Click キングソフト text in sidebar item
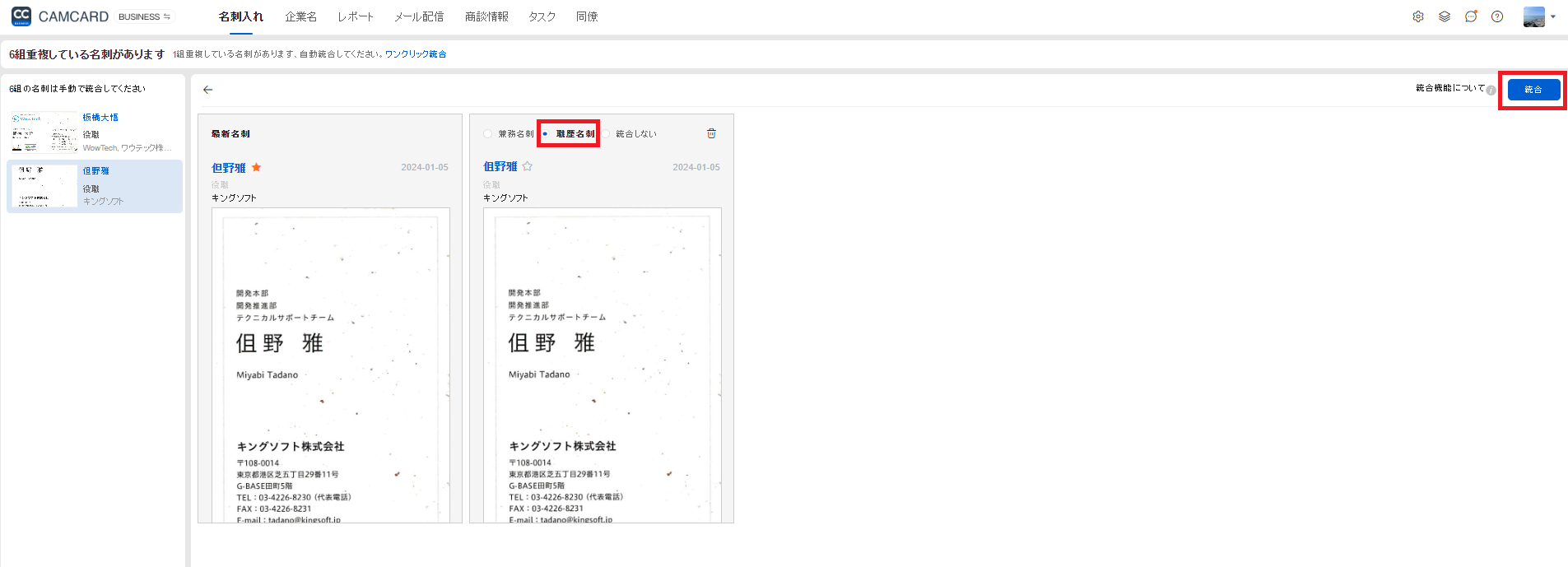The width and height of the screenshot is (1568, 567). 103,202
